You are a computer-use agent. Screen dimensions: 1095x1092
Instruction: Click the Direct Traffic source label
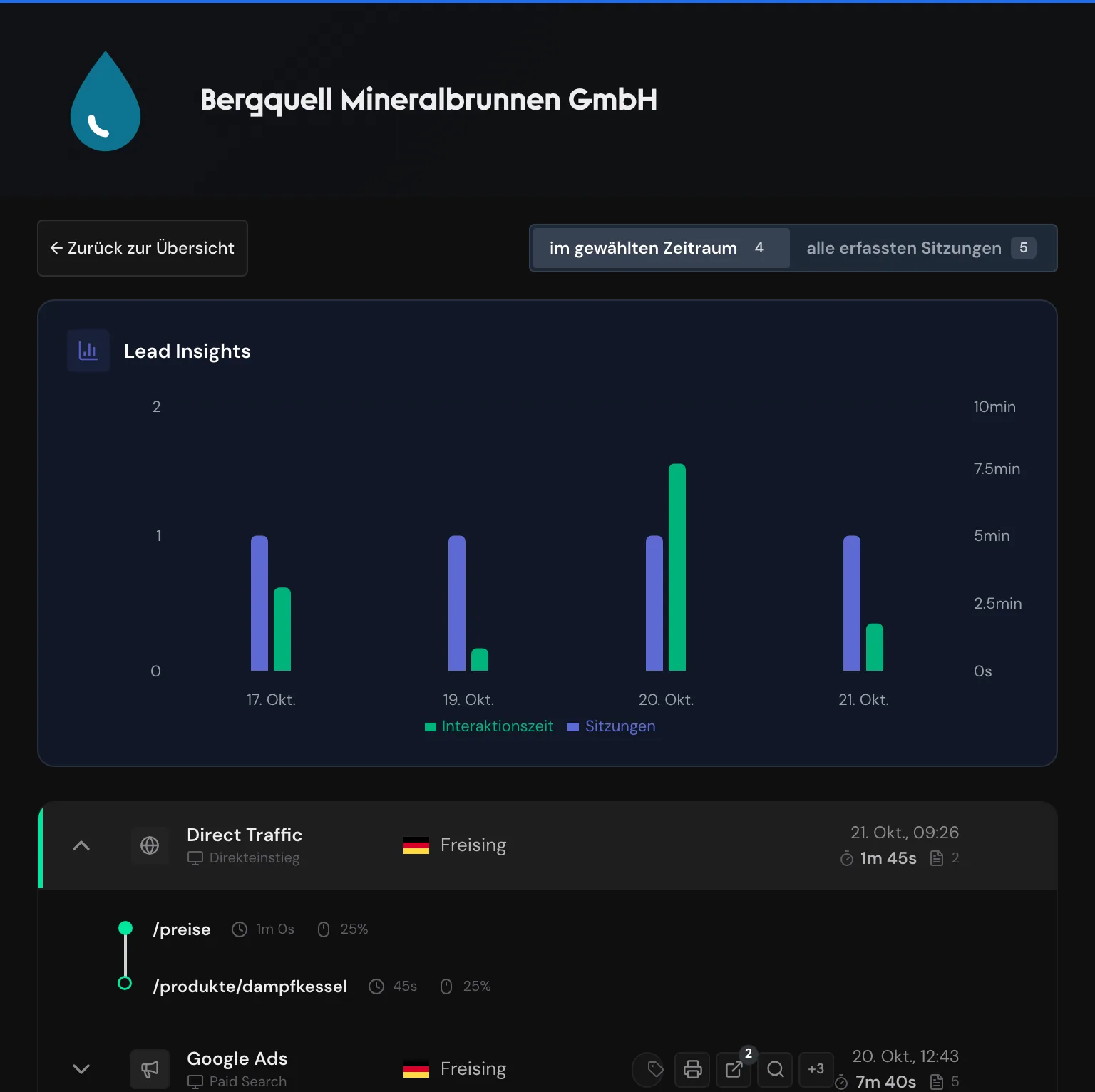[245, 835]
